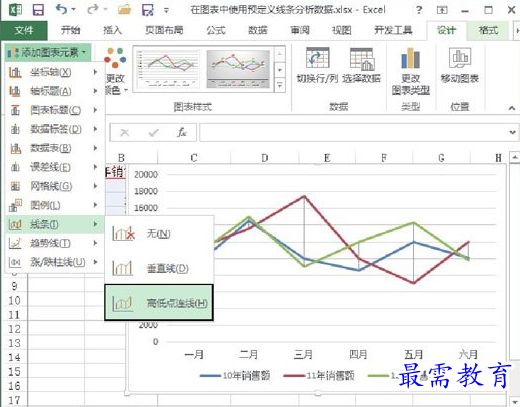Select column F header
Viewport: 520px width, 407px height.
click(x=384, y=157)
